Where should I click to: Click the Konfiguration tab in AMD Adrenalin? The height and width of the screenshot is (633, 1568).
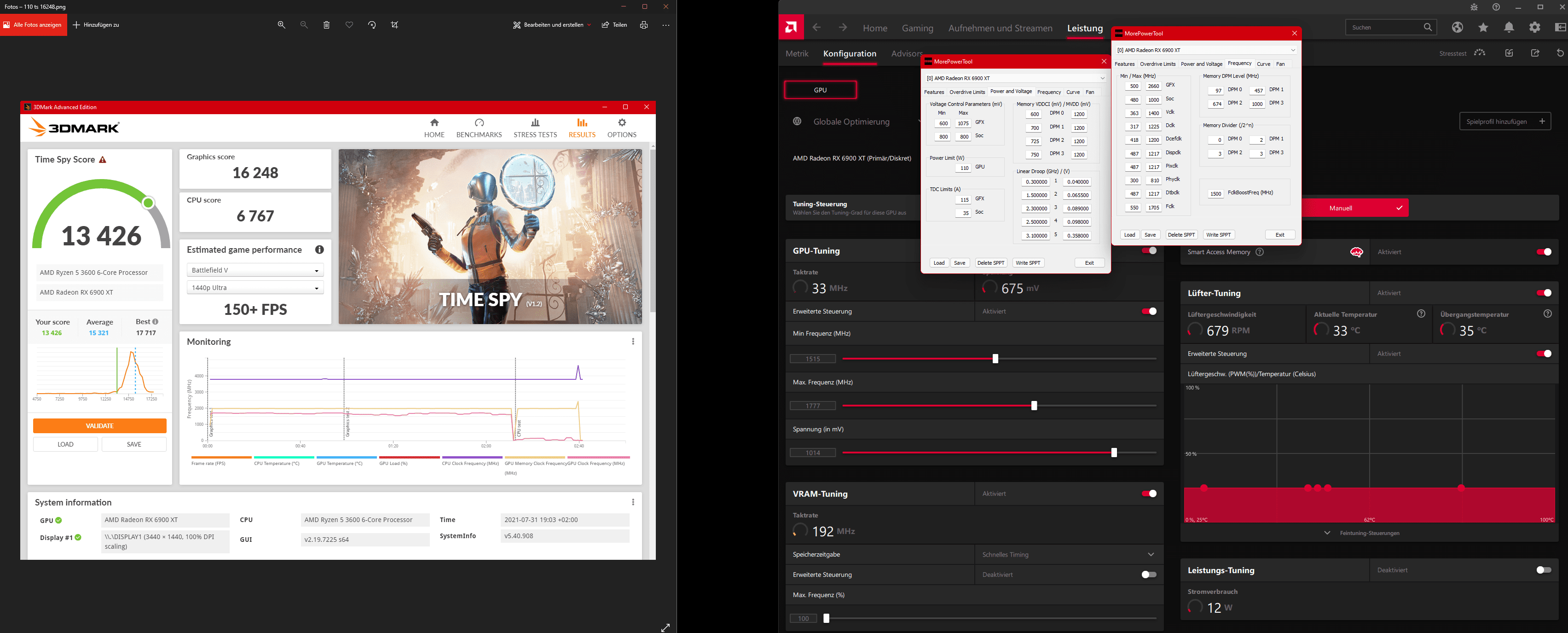click(x=849, y=54)
